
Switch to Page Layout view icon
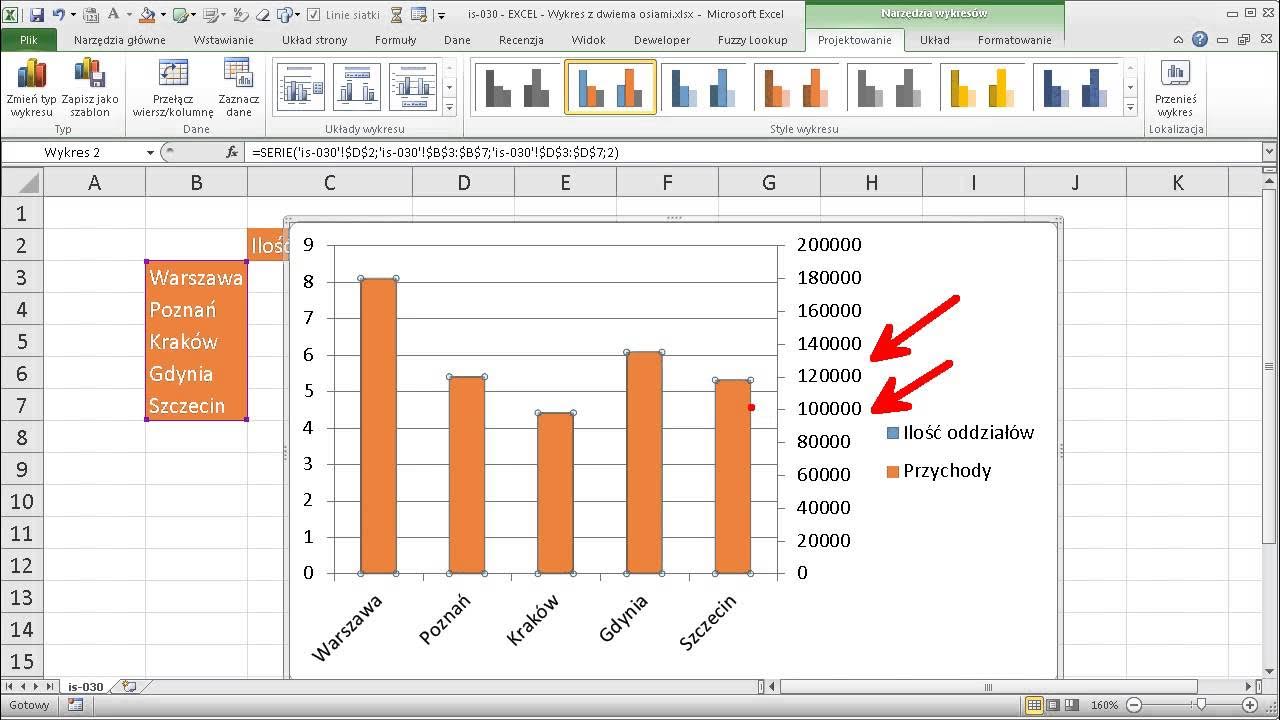[1053, 705]
